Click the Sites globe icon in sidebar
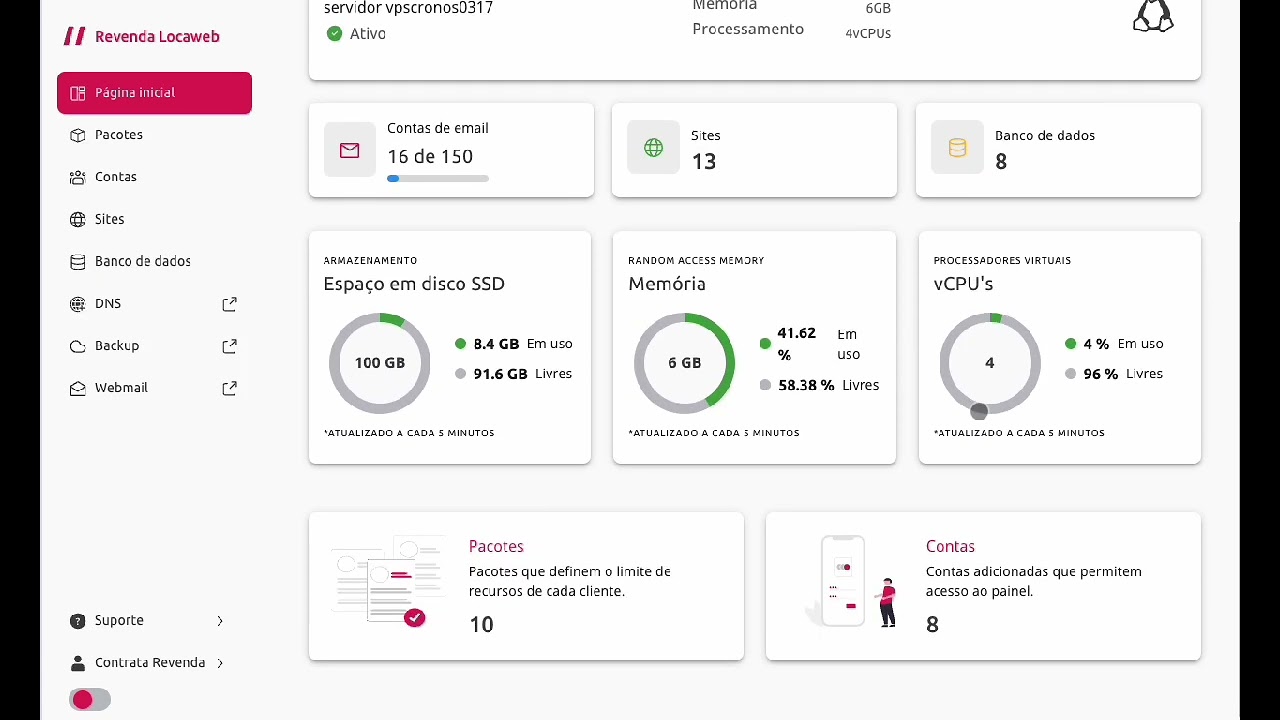This screenshot has width=1280, height=720. [x=77, y=219]
